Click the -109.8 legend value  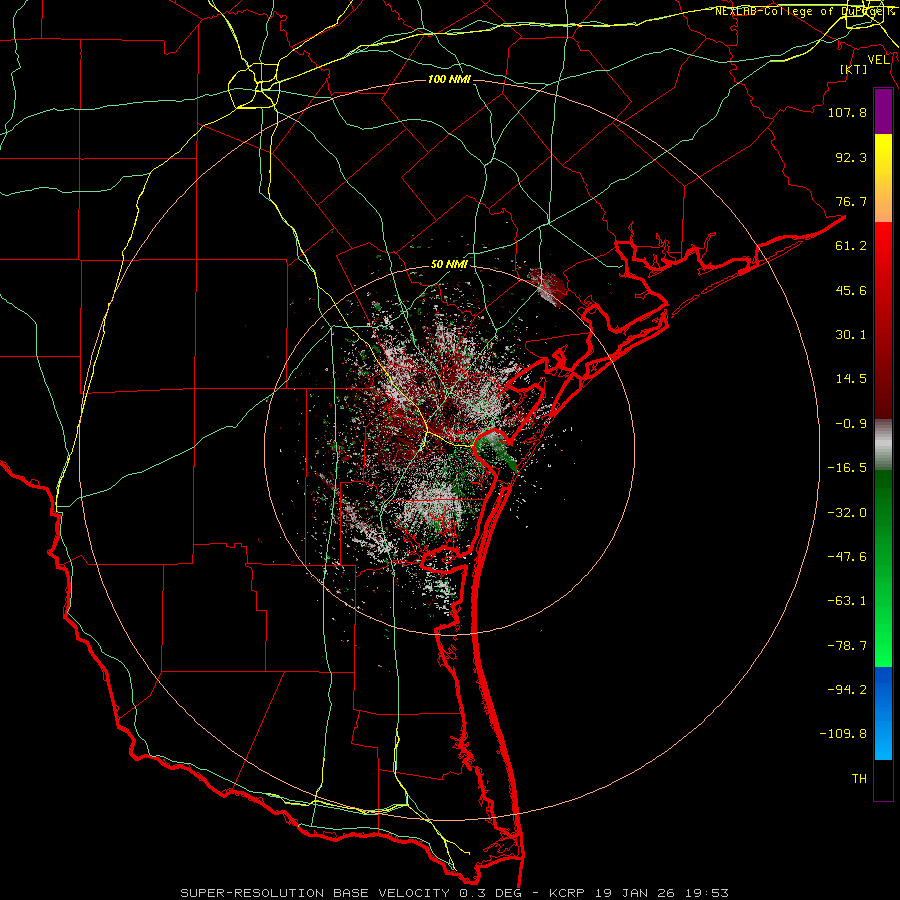point(843,734)
